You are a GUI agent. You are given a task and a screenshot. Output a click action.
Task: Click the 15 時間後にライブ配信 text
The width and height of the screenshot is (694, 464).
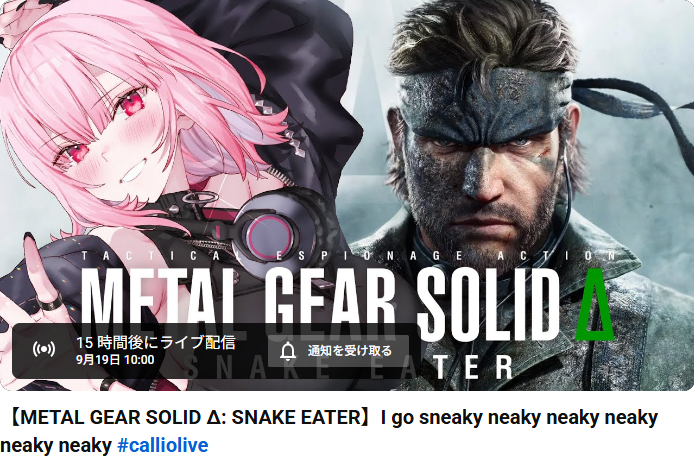(x=156, y=342)
